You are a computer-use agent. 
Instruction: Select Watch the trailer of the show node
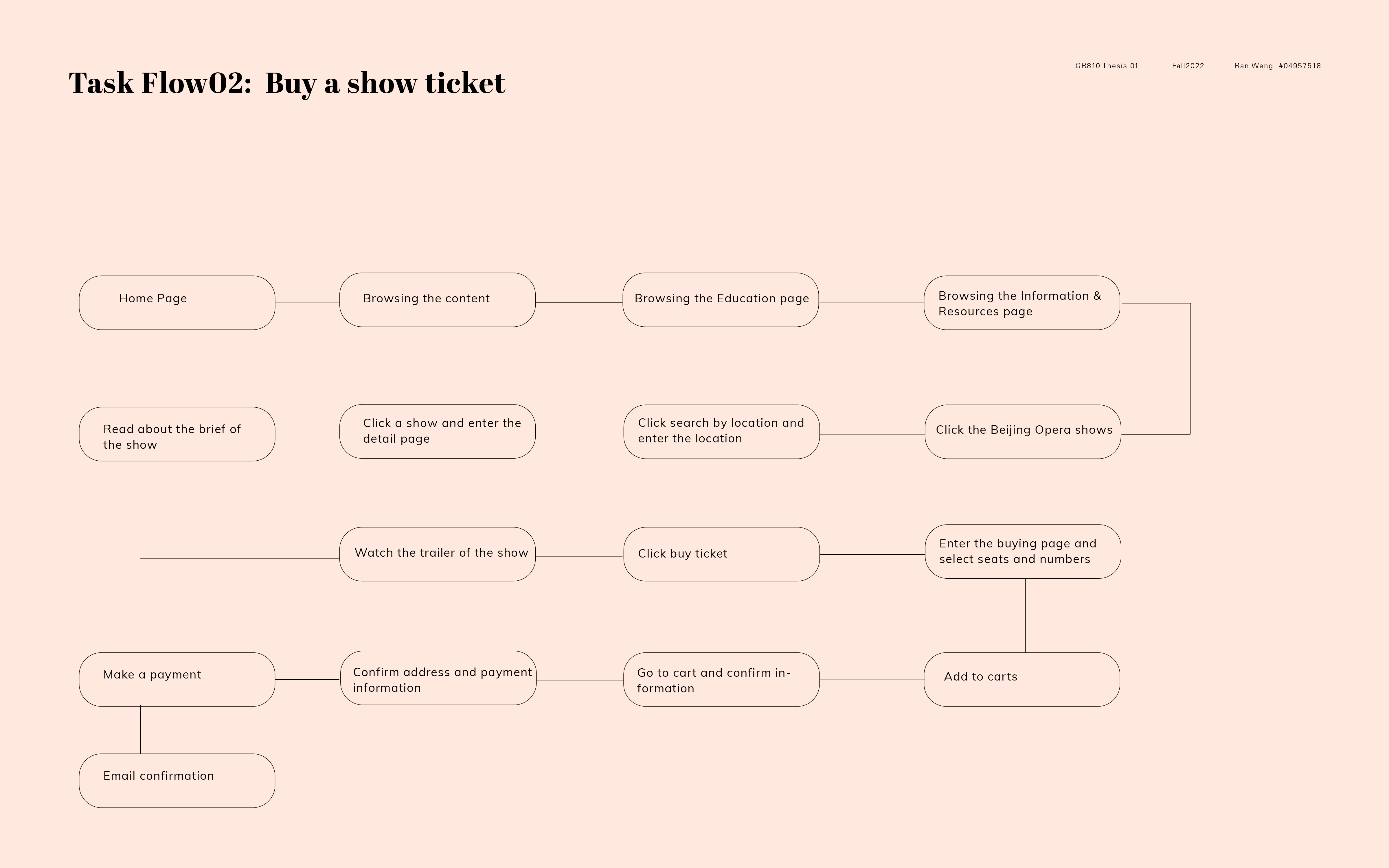(x=437, y=554)
